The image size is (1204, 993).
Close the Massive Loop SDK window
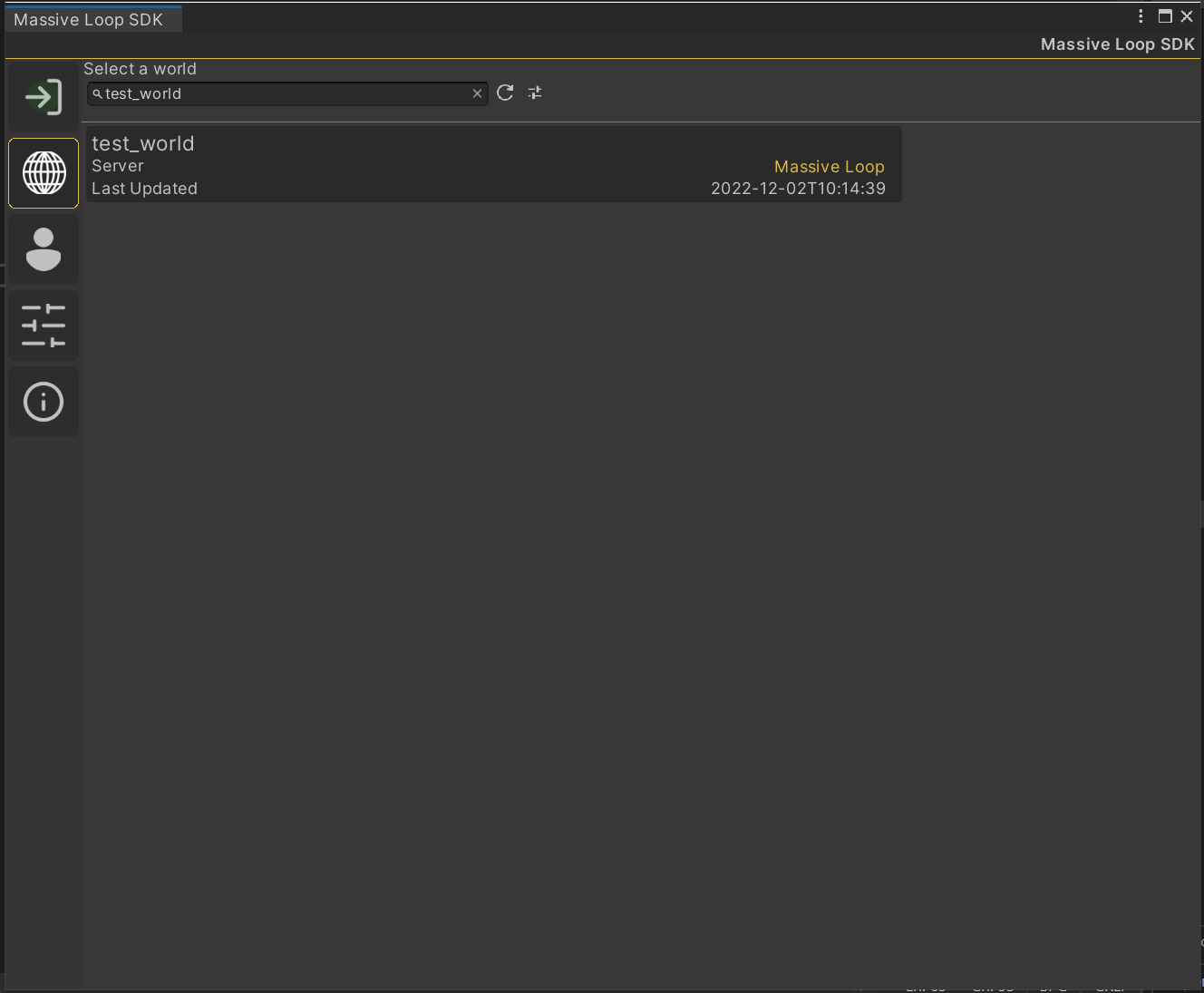point(1187,16)
